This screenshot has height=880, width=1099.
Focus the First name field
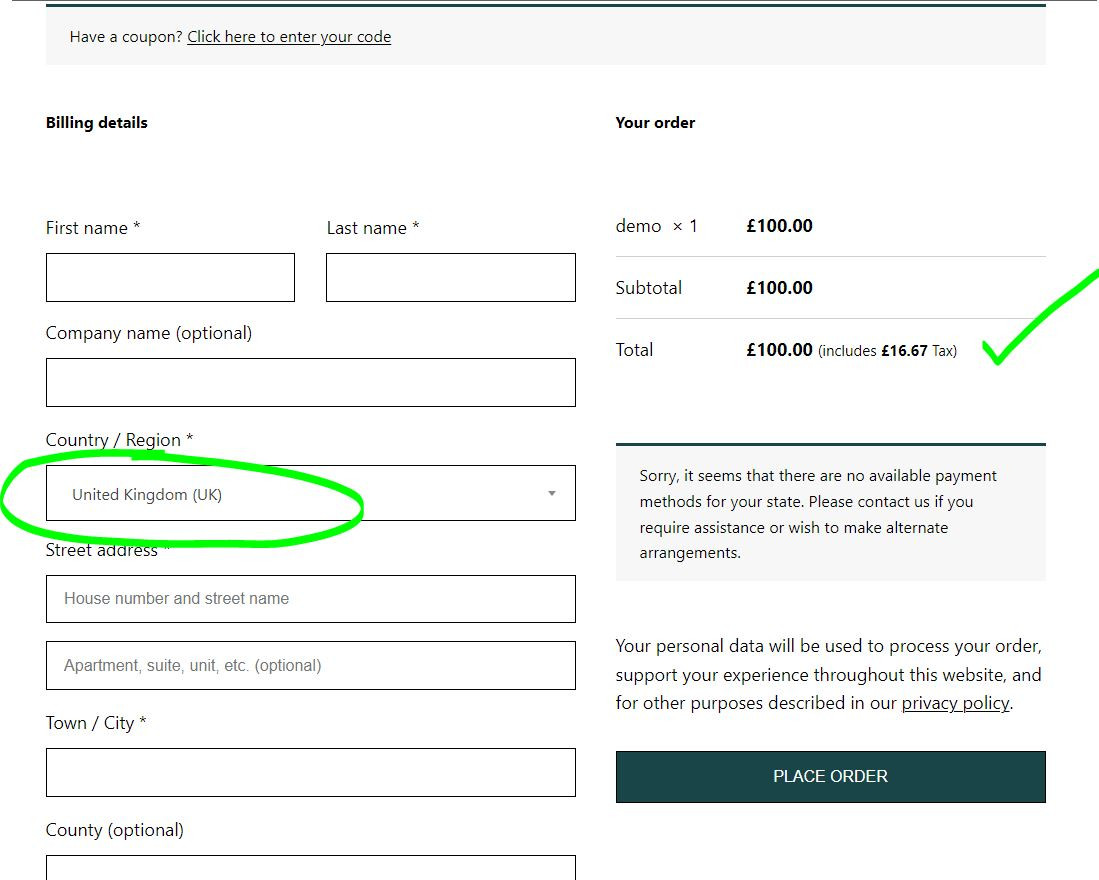point(170,277)
